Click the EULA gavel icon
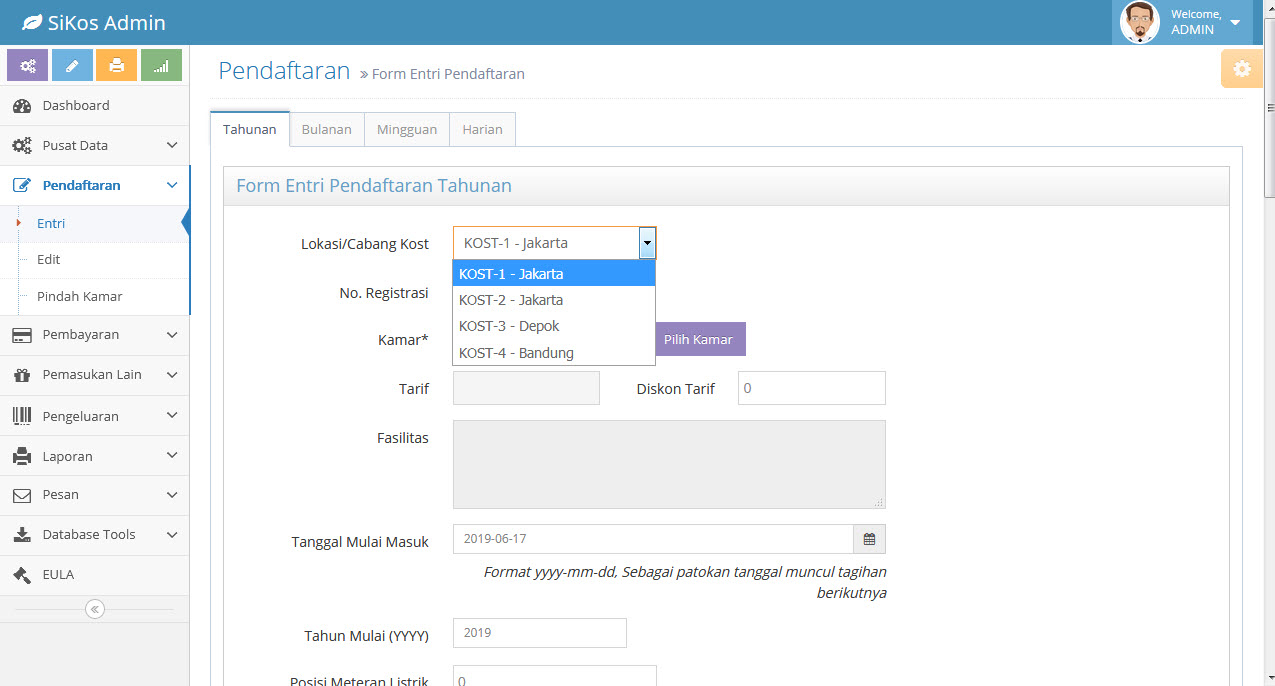The image size is (1275, 686). [22, 575]
